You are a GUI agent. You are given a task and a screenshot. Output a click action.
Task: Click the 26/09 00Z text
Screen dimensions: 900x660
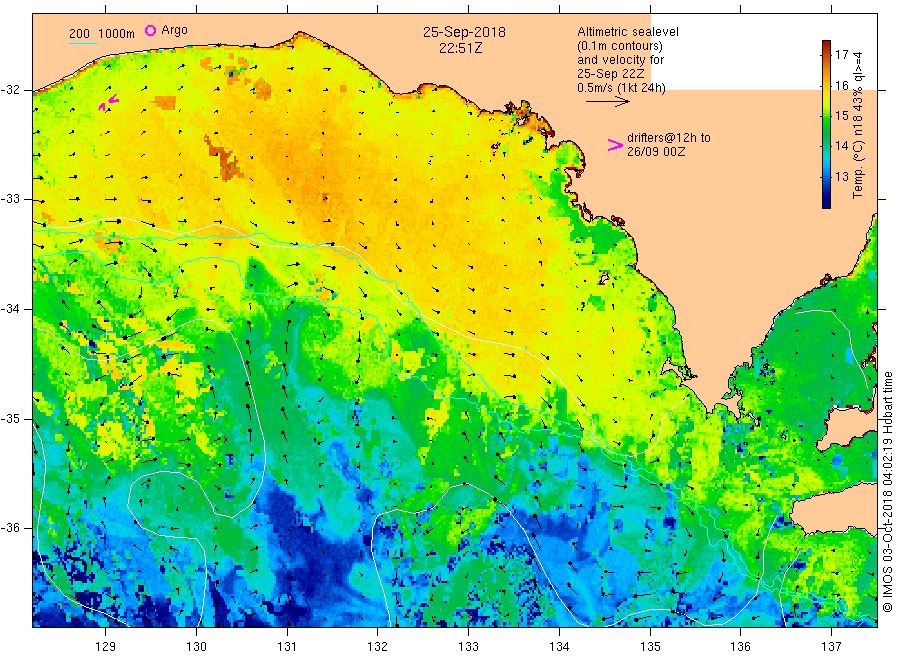click(x=656, y=152)
